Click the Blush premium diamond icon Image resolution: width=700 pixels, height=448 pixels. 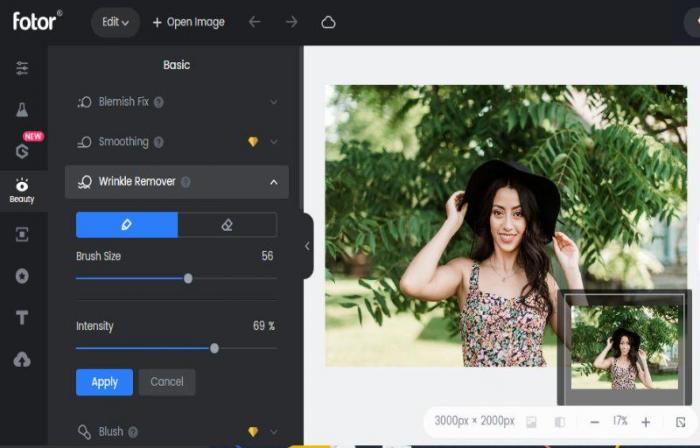tap(253, 431)
